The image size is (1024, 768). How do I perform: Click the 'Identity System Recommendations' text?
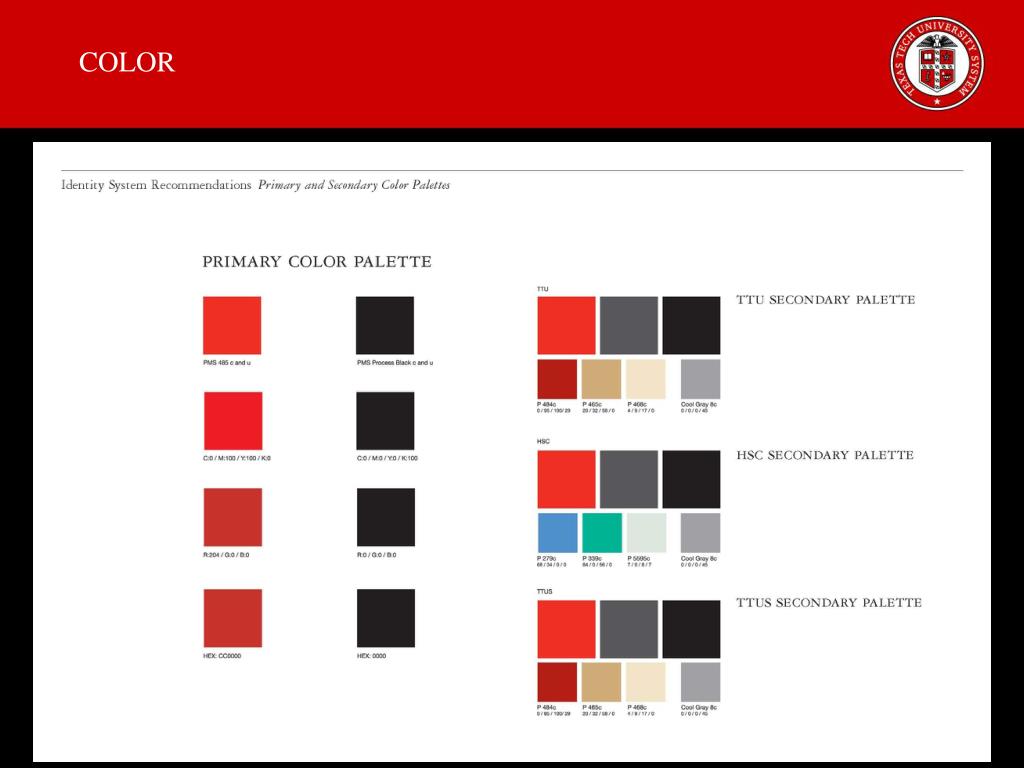coord(156,185)
